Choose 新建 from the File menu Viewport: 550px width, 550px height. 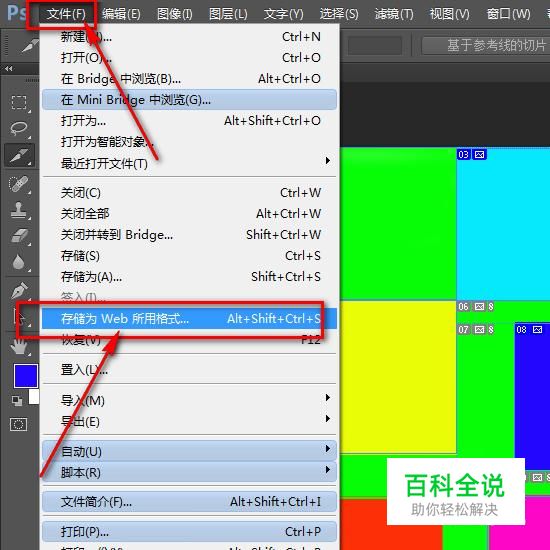(189, 36)
